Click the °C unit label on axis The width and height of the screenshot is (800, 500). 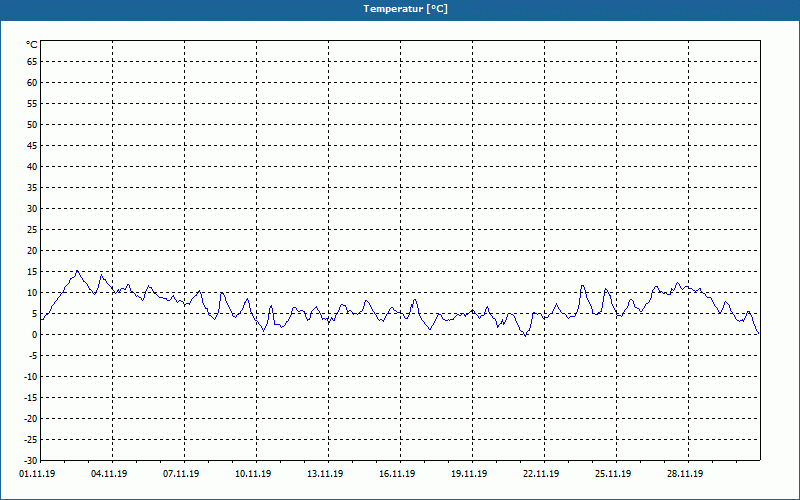pyautogui.click(x=32, y=45)
